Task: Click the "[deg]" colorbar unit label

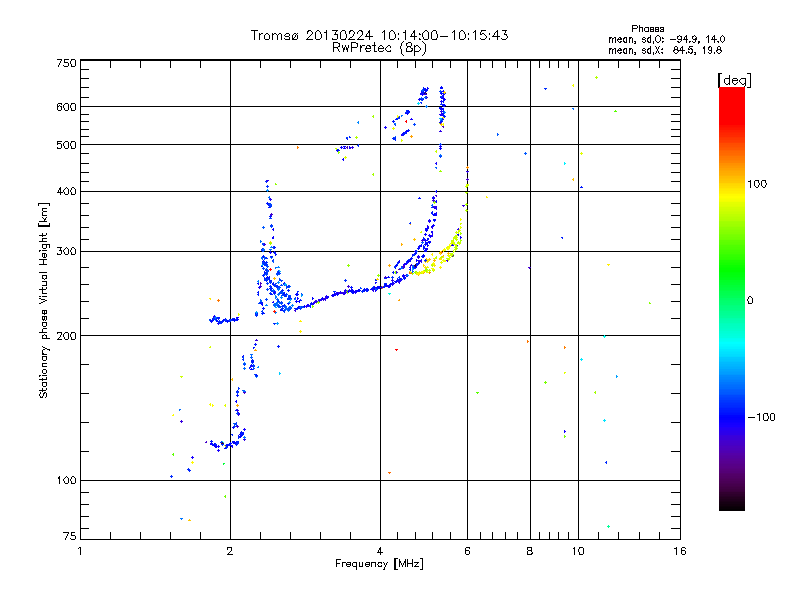Action: click(x=734, y=80)
